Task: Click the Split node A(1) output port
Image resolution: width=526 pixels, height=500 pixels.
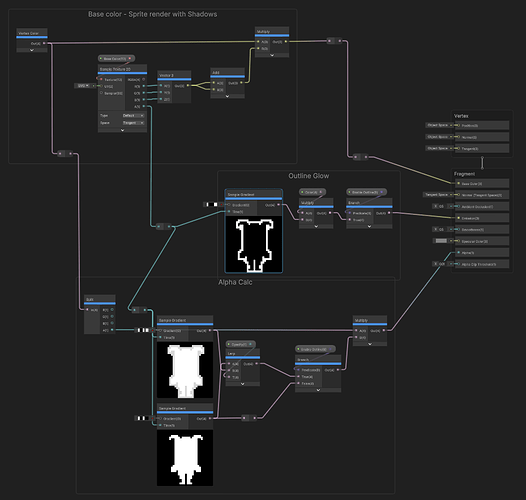Action: (112, 330)
